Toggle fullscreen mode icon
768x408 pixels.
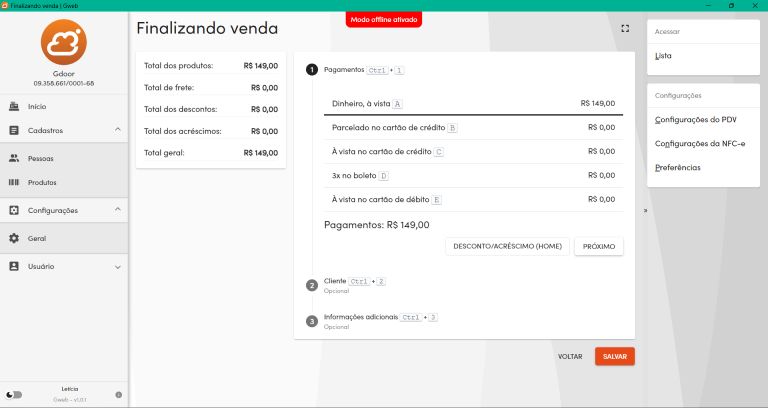click(x=625, y=28)
